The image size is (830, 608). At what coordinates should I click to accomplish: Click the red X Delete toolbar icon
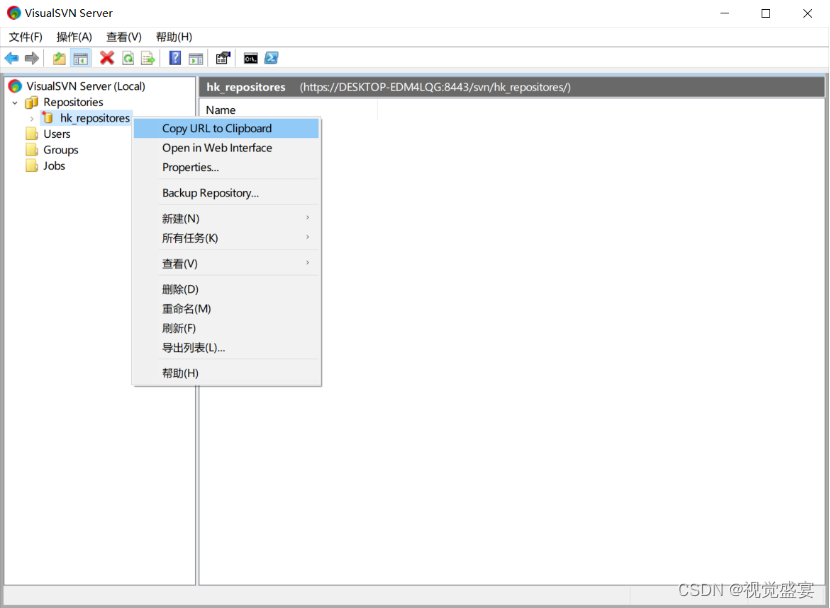pyautogui.click(x=107, y=58)
